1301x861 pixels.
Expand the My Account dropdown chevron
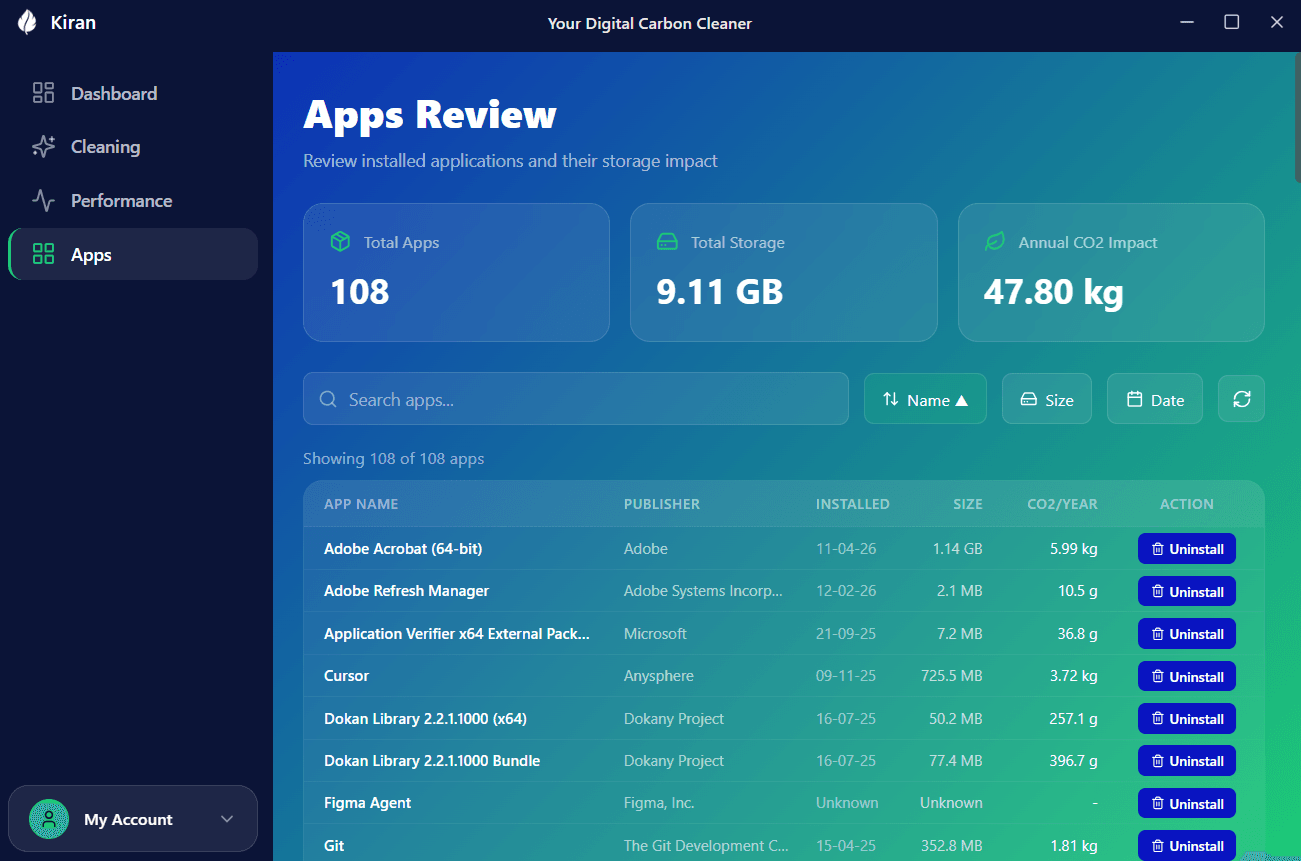(x=227, y=819)
